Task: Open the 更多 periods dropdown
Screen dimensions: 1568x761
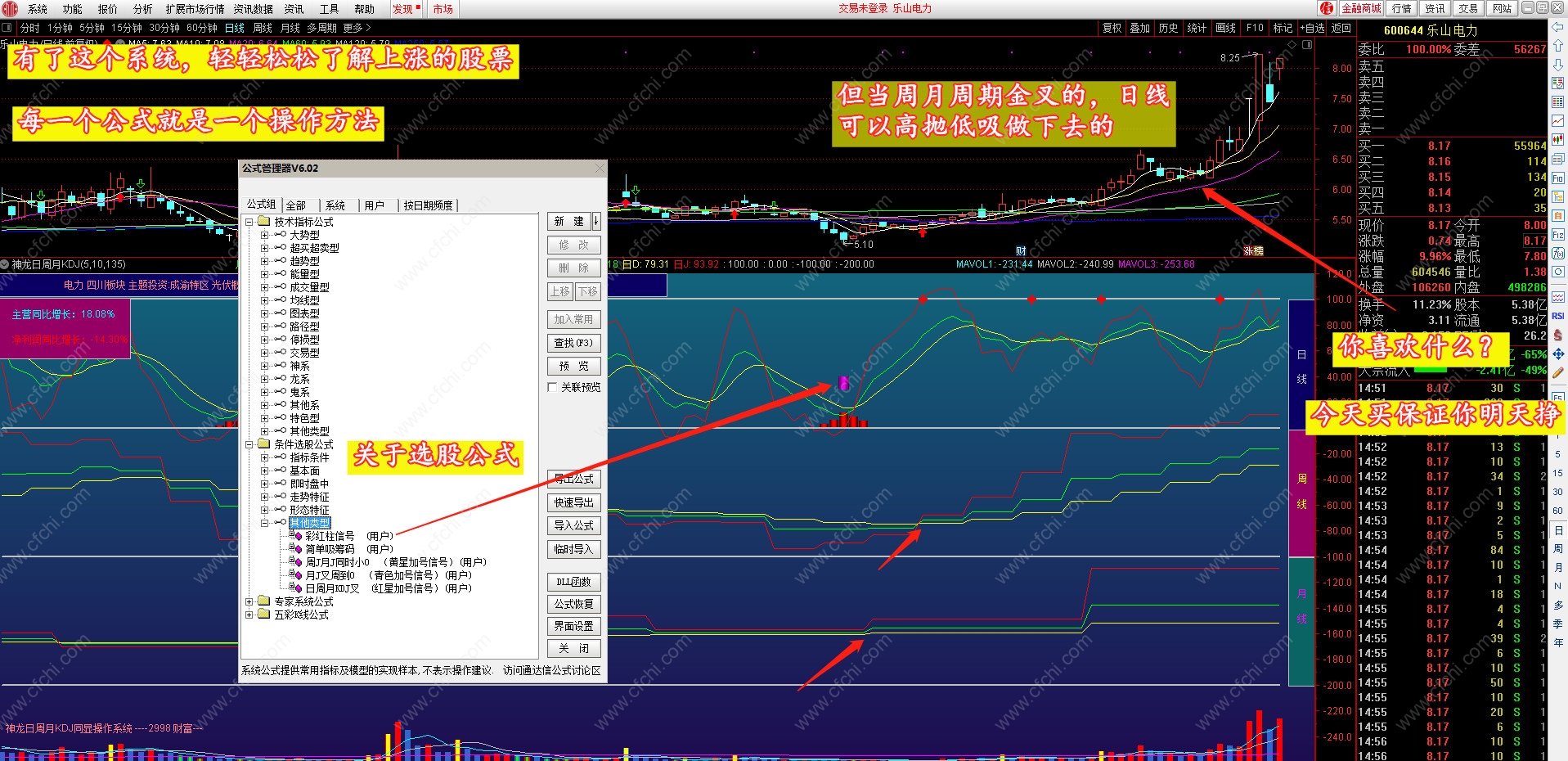Action: [357, 28]
